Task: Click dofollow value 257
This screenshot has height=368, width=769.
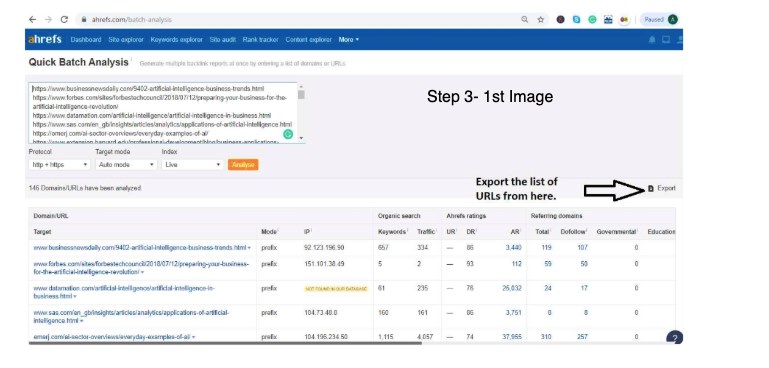Action: coord(582,337)
